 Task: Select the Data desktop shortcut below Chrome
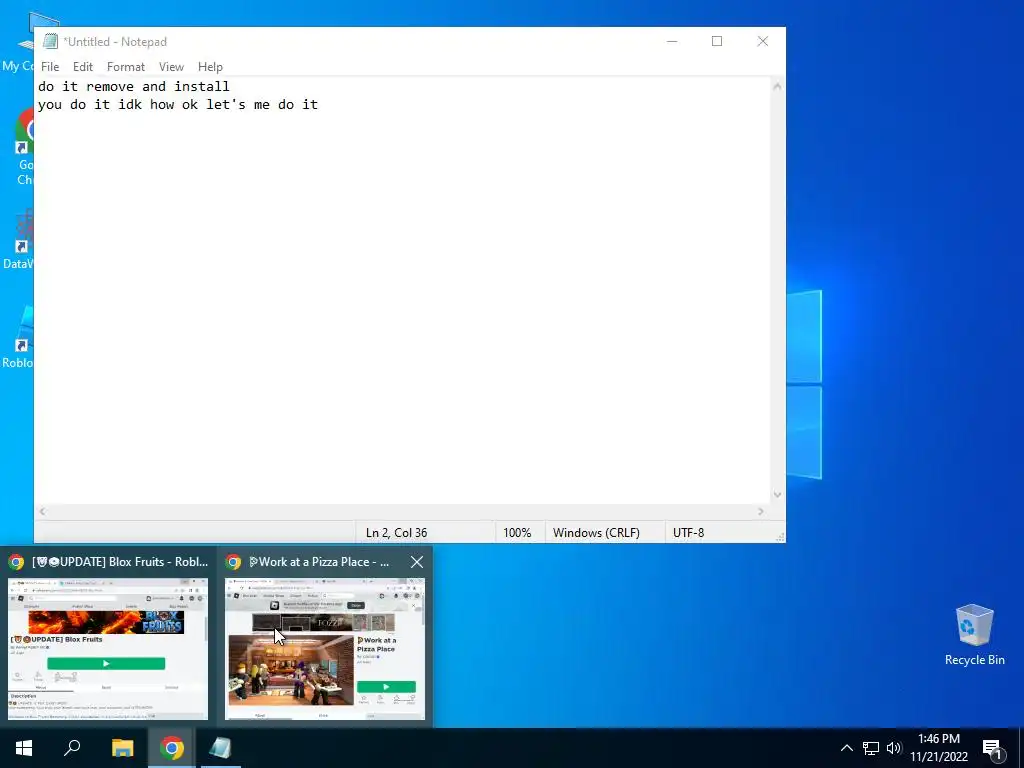[20, 239]
